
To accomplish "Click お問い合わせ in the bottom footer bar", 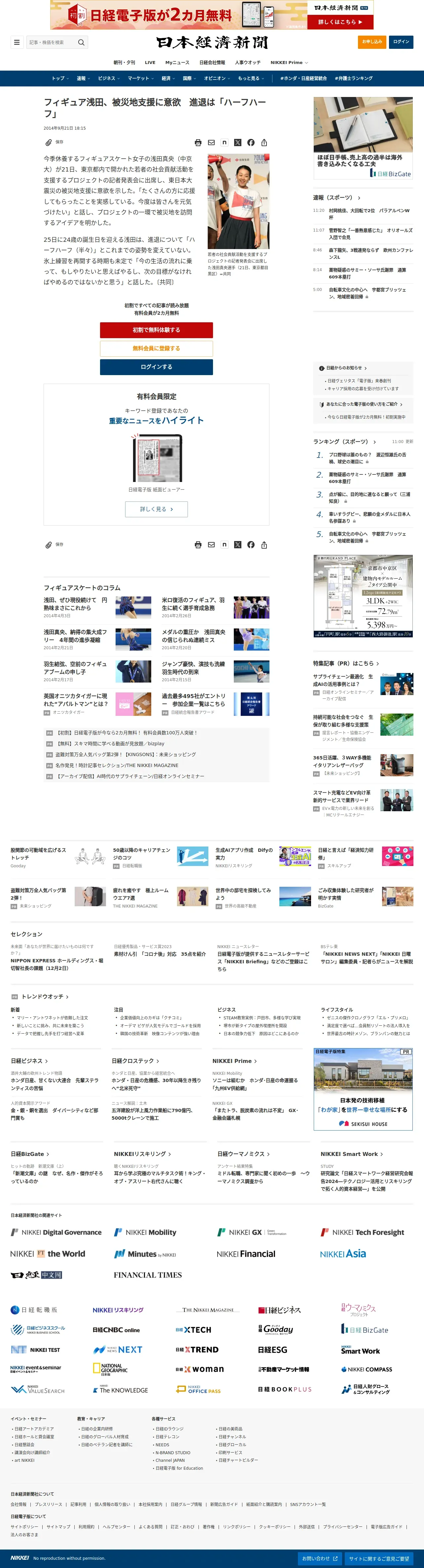I will 320,1559.
